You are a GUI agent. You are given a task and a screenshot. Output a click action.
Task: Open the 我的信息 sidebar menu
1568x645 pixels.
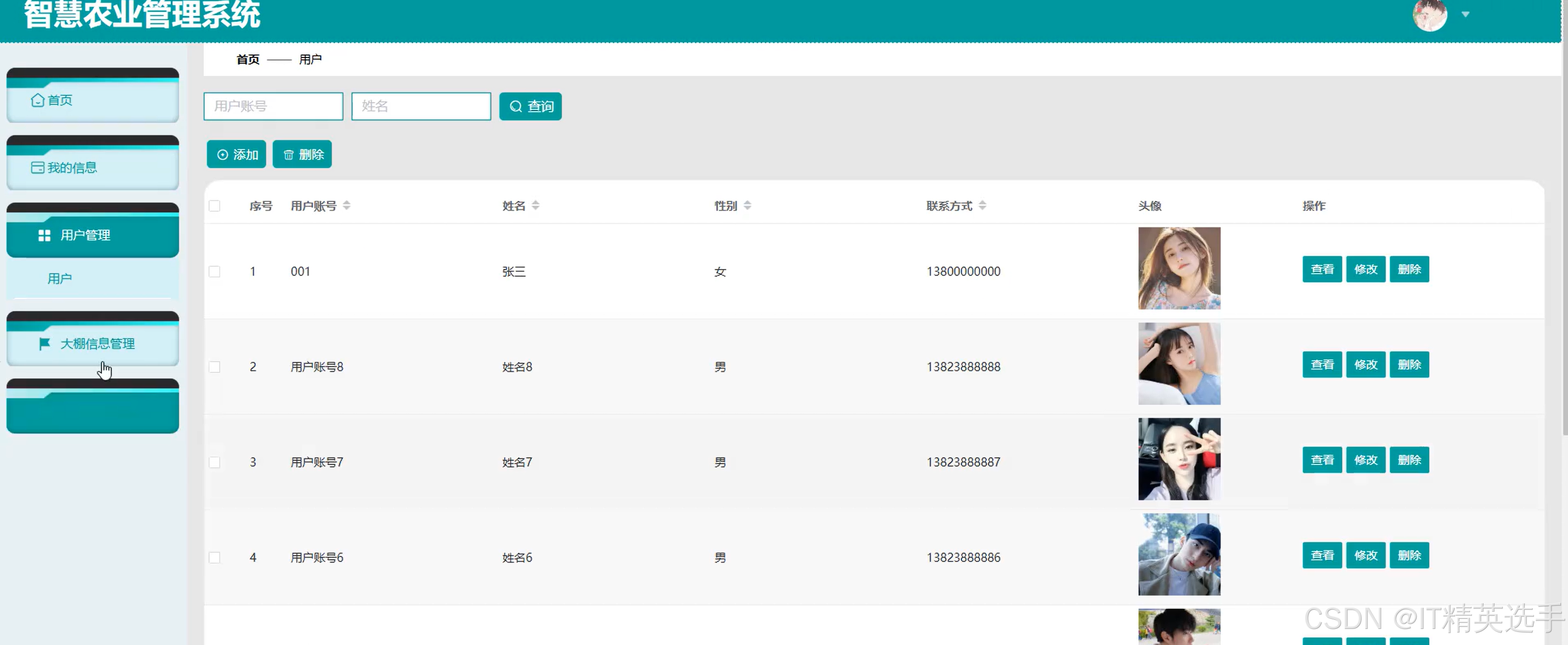(93, 163)
